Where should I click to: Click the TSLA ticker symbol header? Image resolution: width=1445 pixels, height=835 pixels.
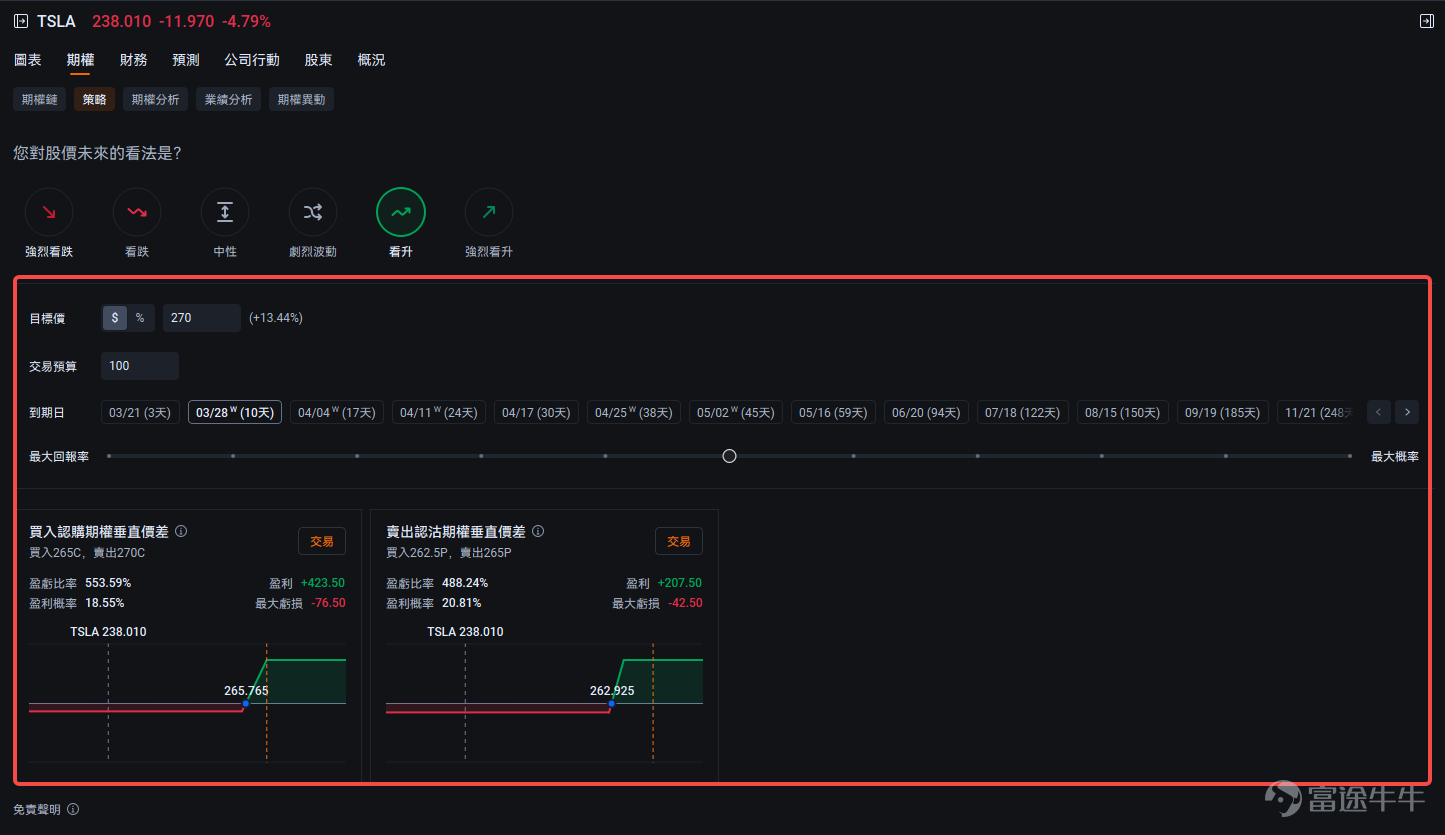coord(56,21)
